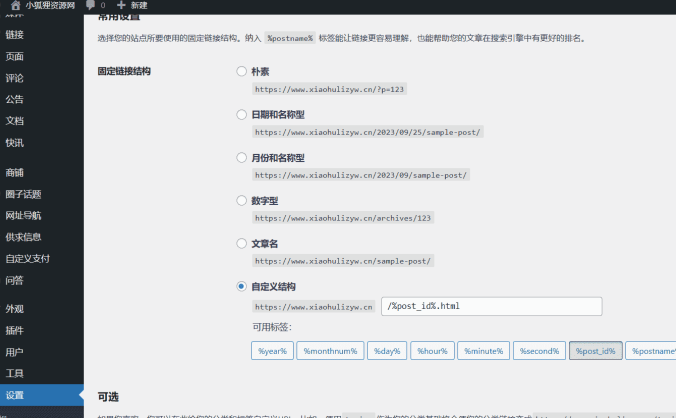Select the 日期和名称型 radio option

tap(241, 114)
